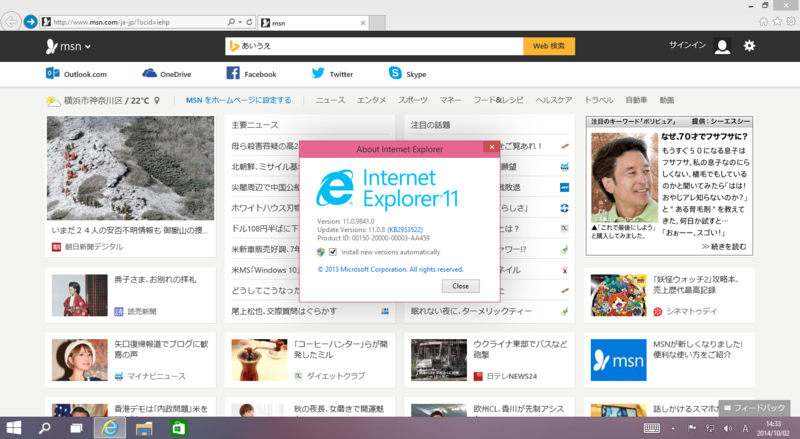
Task: Click the Web 検索 search button
Action: point(549,46)
